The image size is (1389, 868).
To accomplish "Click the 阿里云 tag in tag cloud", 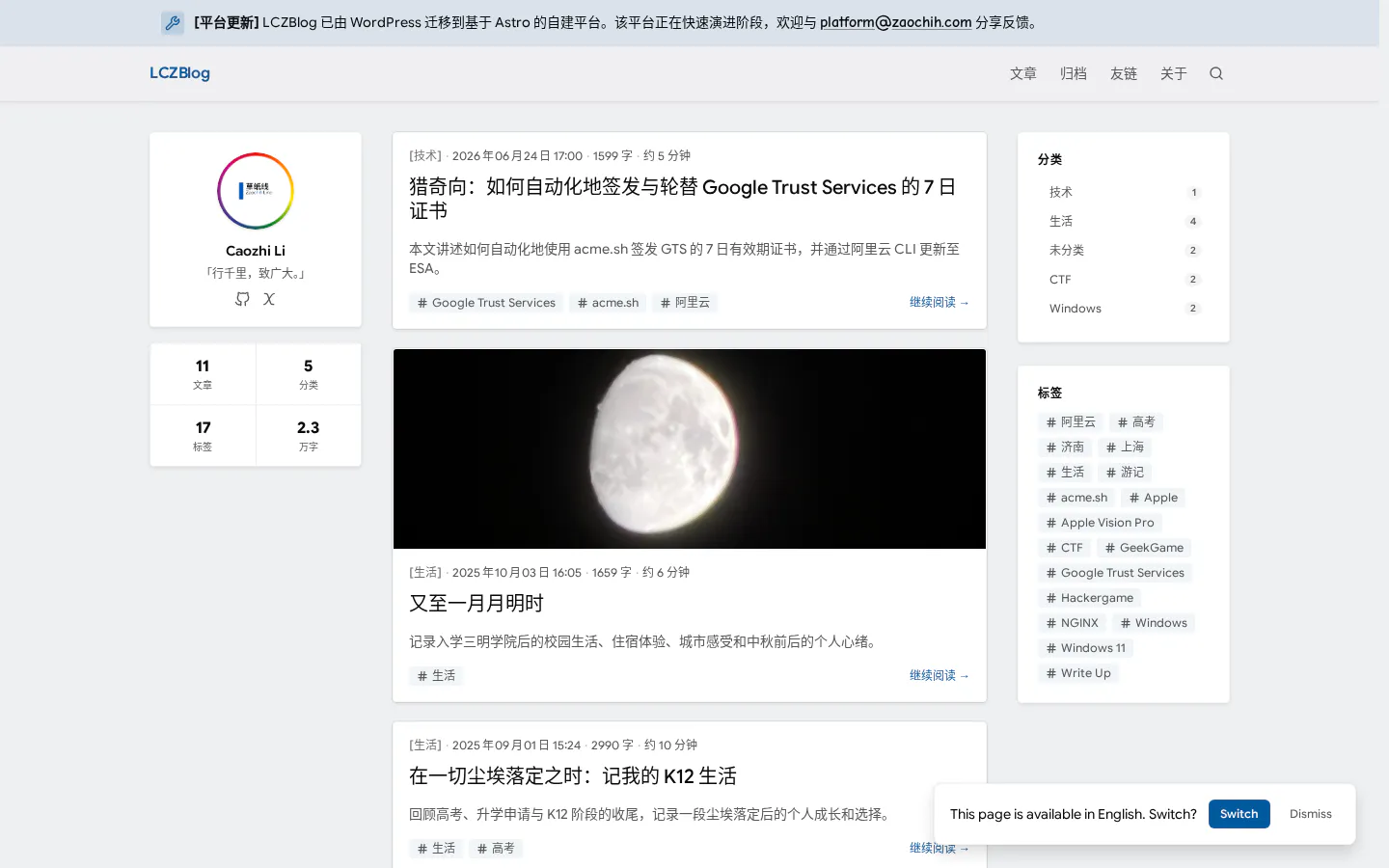I will (1071, 422).
